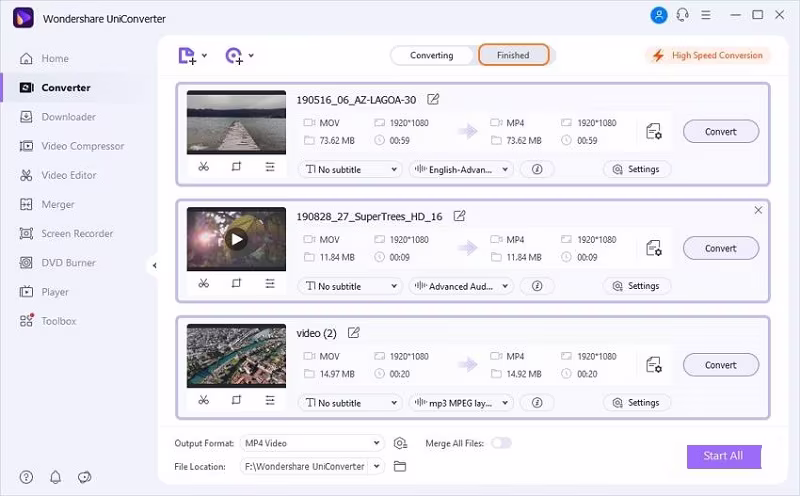This screenshot has width=800, height=496.
Task: Convert the SuperTrees video
Action: click(721, 249)
